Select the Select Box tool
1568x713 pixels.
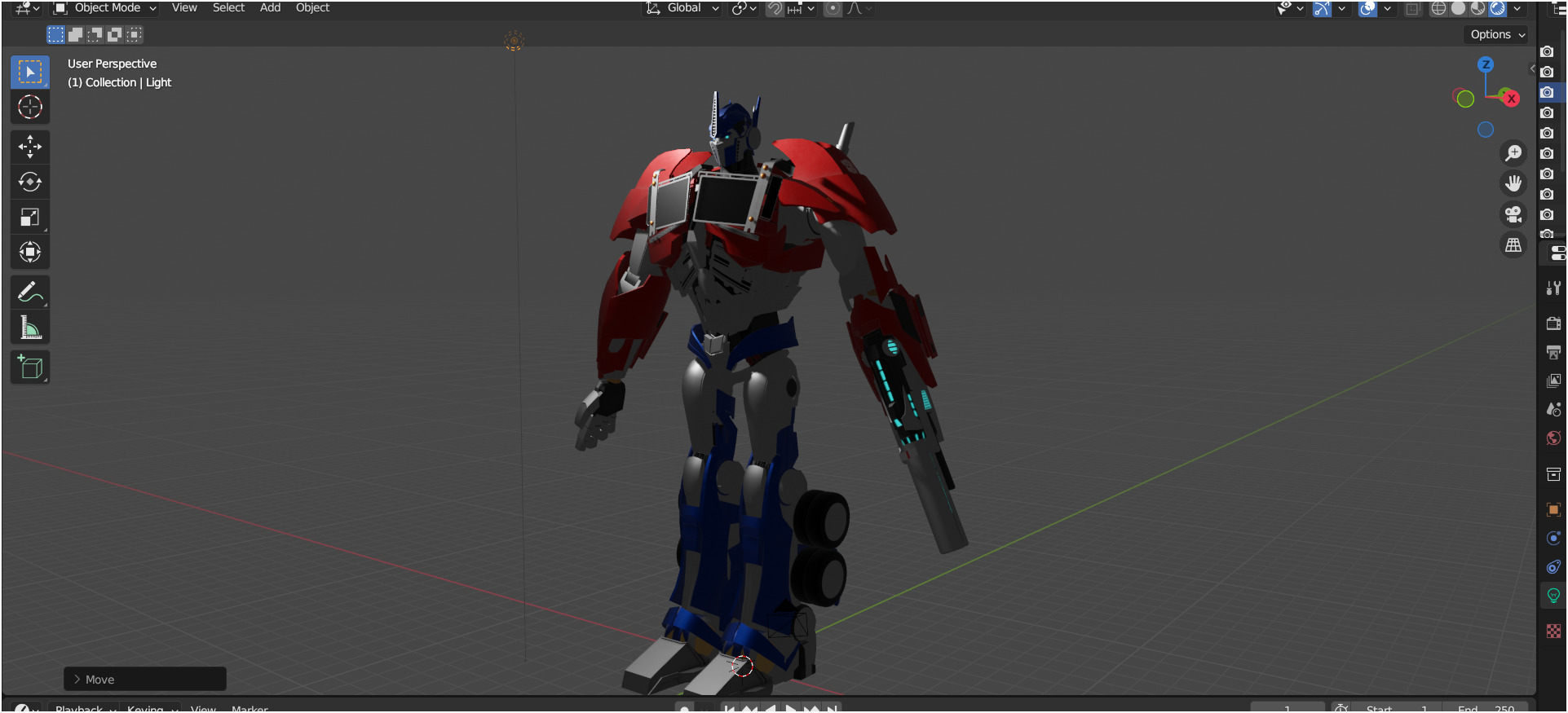30,72
